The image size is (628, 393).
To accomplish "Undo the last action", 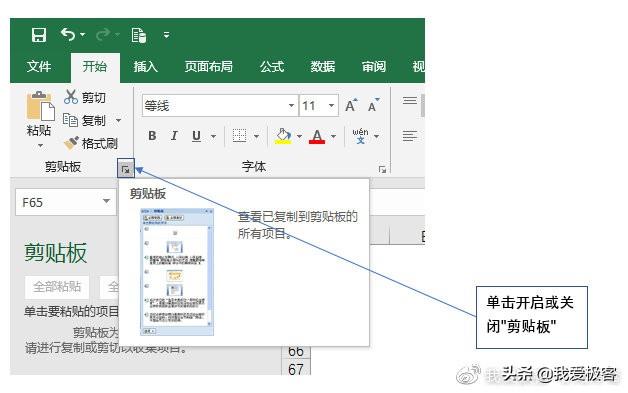I will click(68, 34).
